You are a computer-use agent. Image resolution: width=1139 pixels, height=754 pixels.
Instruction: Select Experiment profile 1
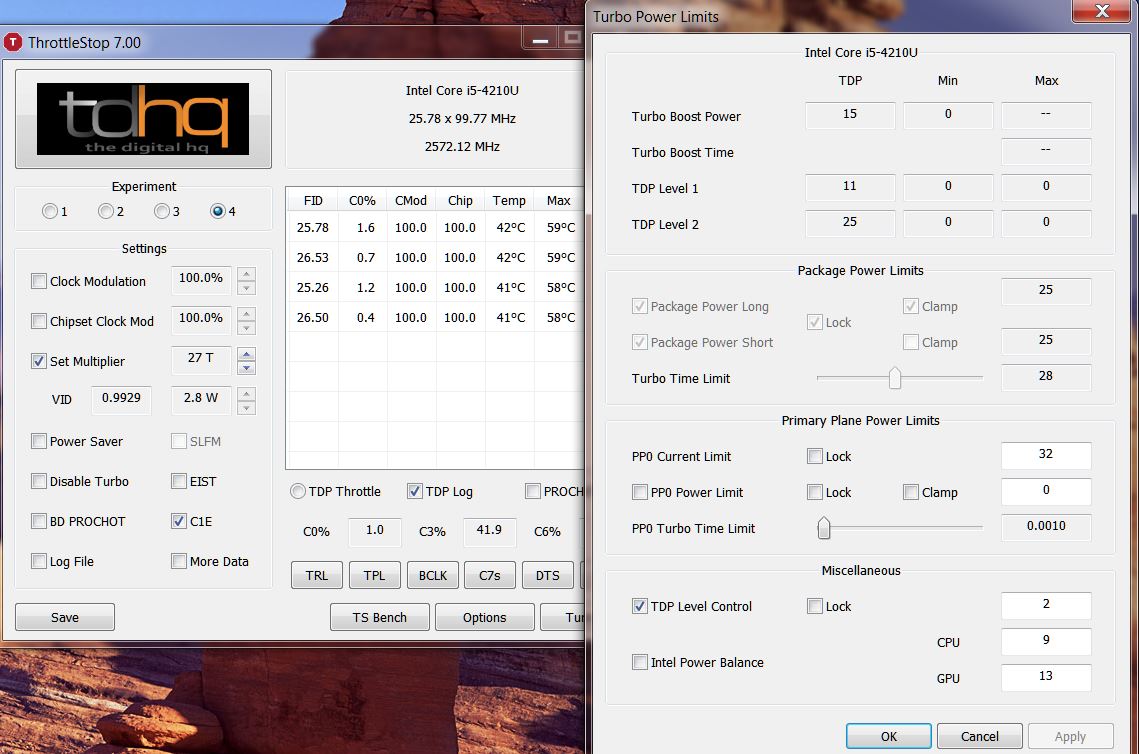(x=49, y=211)
